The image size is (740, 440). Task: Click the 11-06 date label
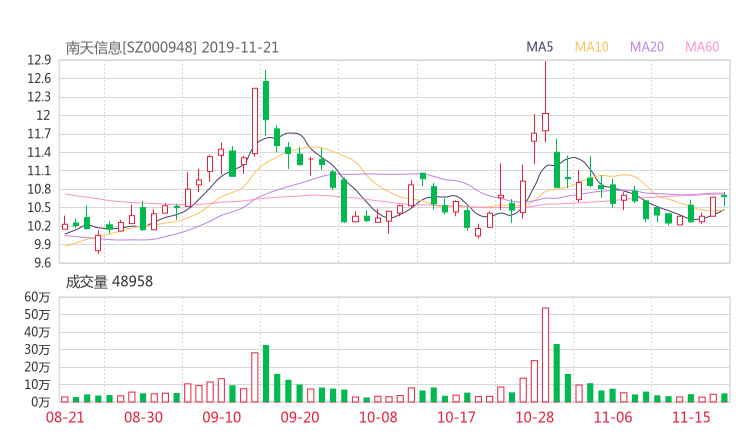click(613, 417)
